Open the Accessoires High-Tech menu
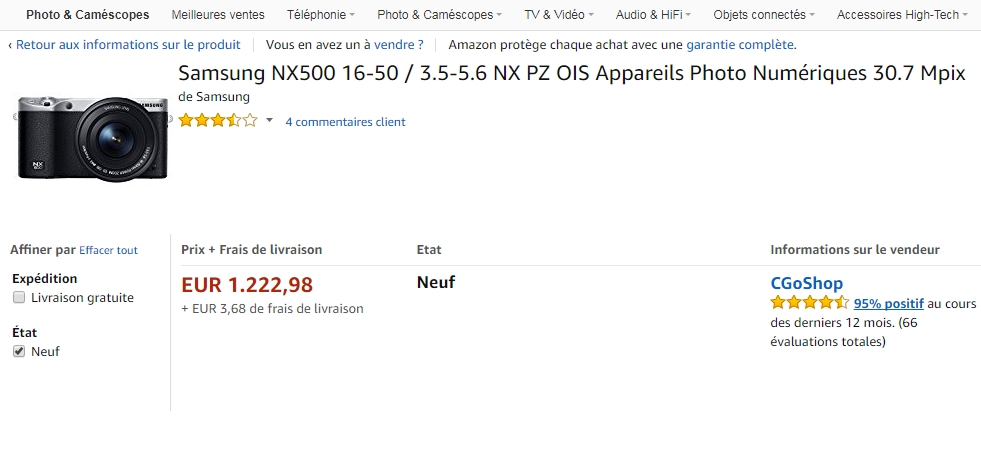981x460 pixels. click(x=902, y=14)
